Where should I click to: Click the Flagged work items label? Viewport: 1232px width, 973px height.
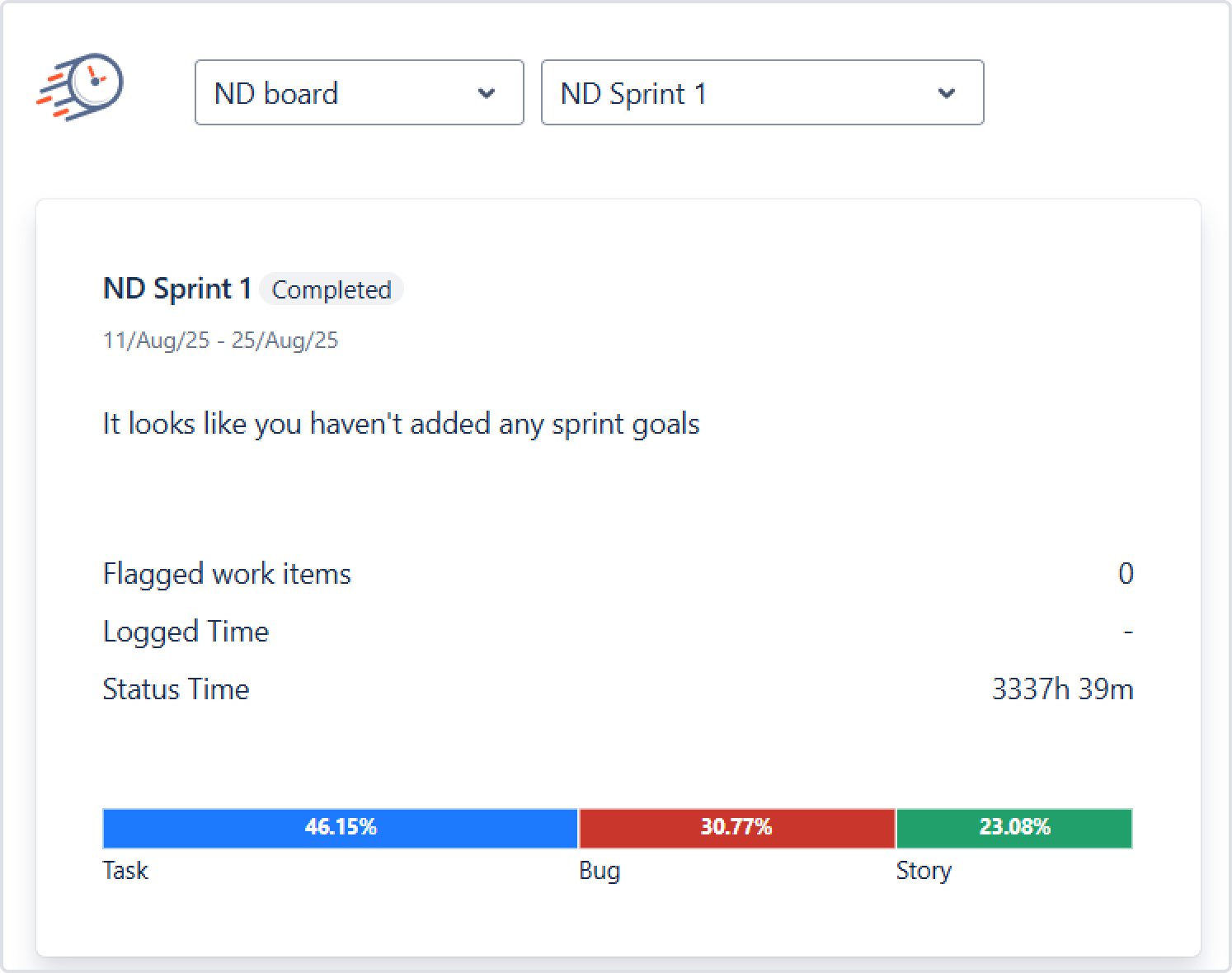[227, 574]
